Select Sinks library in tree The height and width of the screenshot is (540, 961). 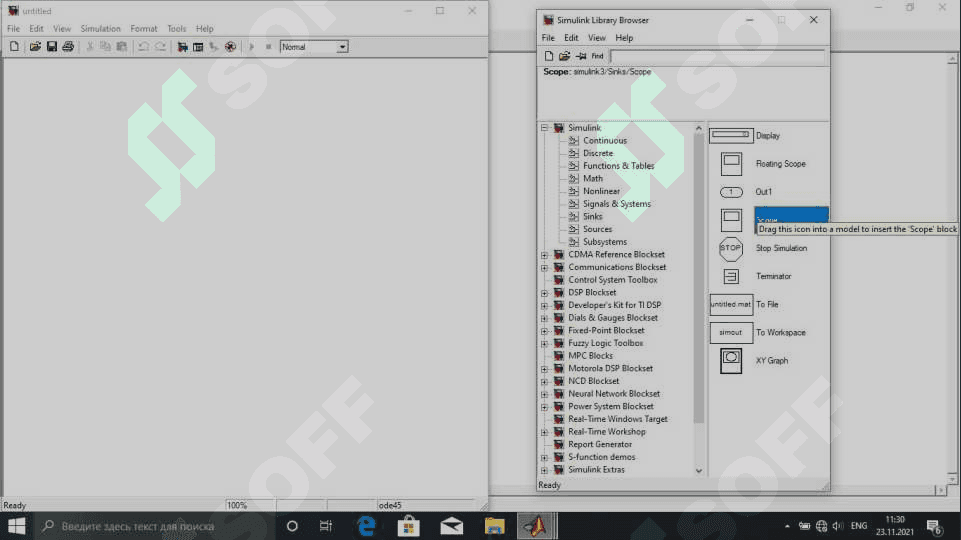click(593, 216)
